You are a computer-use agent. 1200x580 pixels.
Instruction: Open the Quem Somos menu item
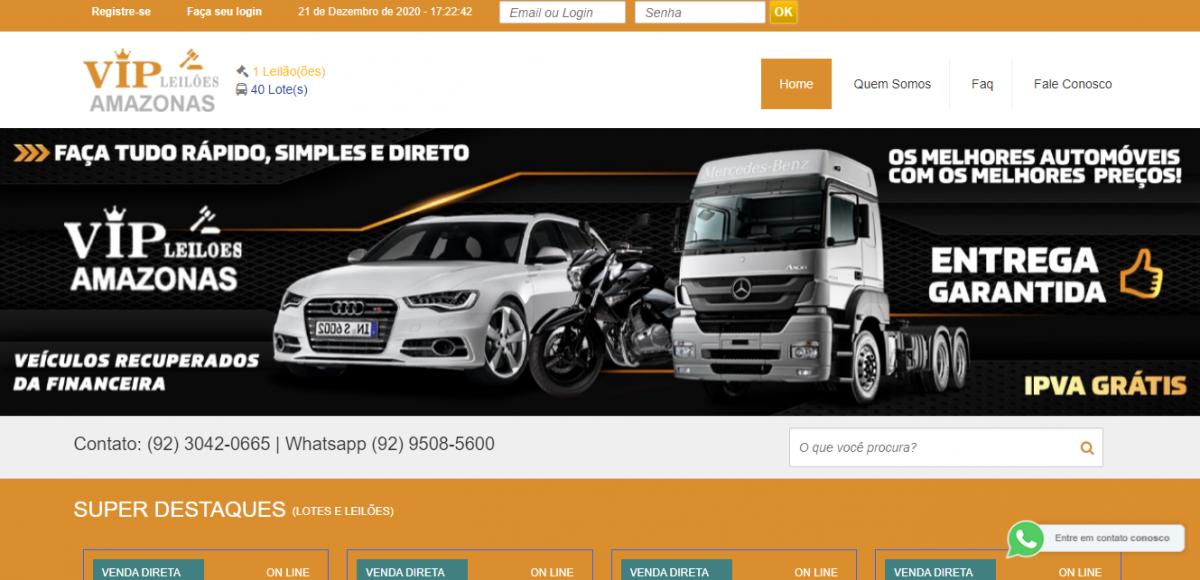click(892, 84)
